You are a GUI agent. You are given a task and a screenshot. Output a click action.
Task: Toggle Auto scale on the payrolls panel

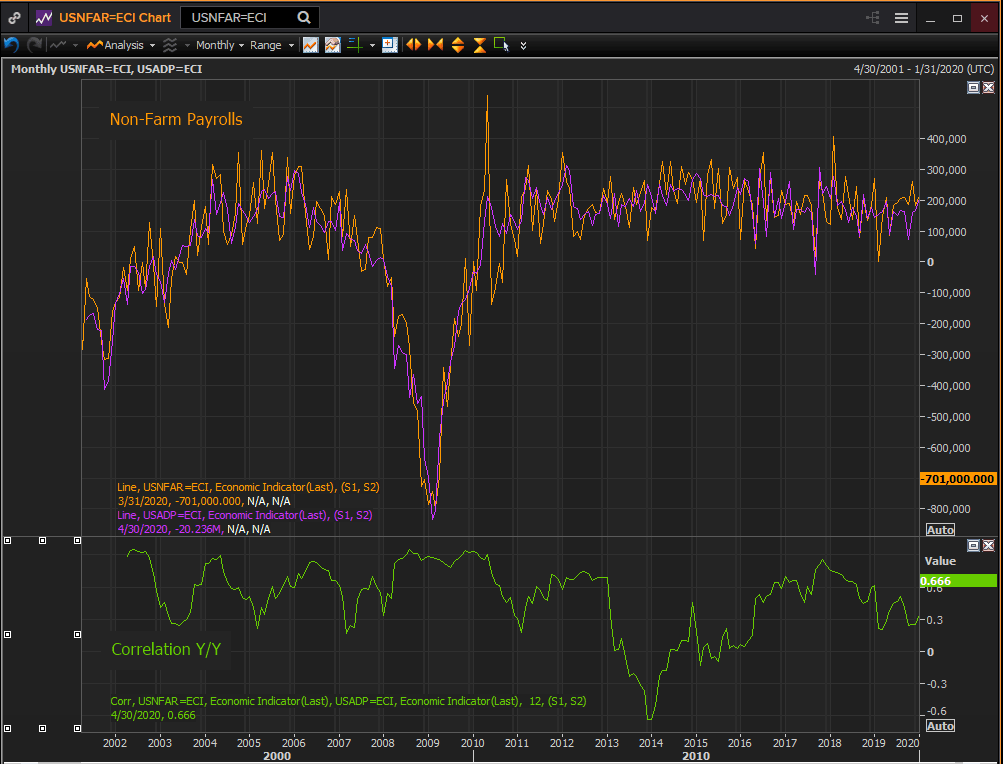coord(940,529)
